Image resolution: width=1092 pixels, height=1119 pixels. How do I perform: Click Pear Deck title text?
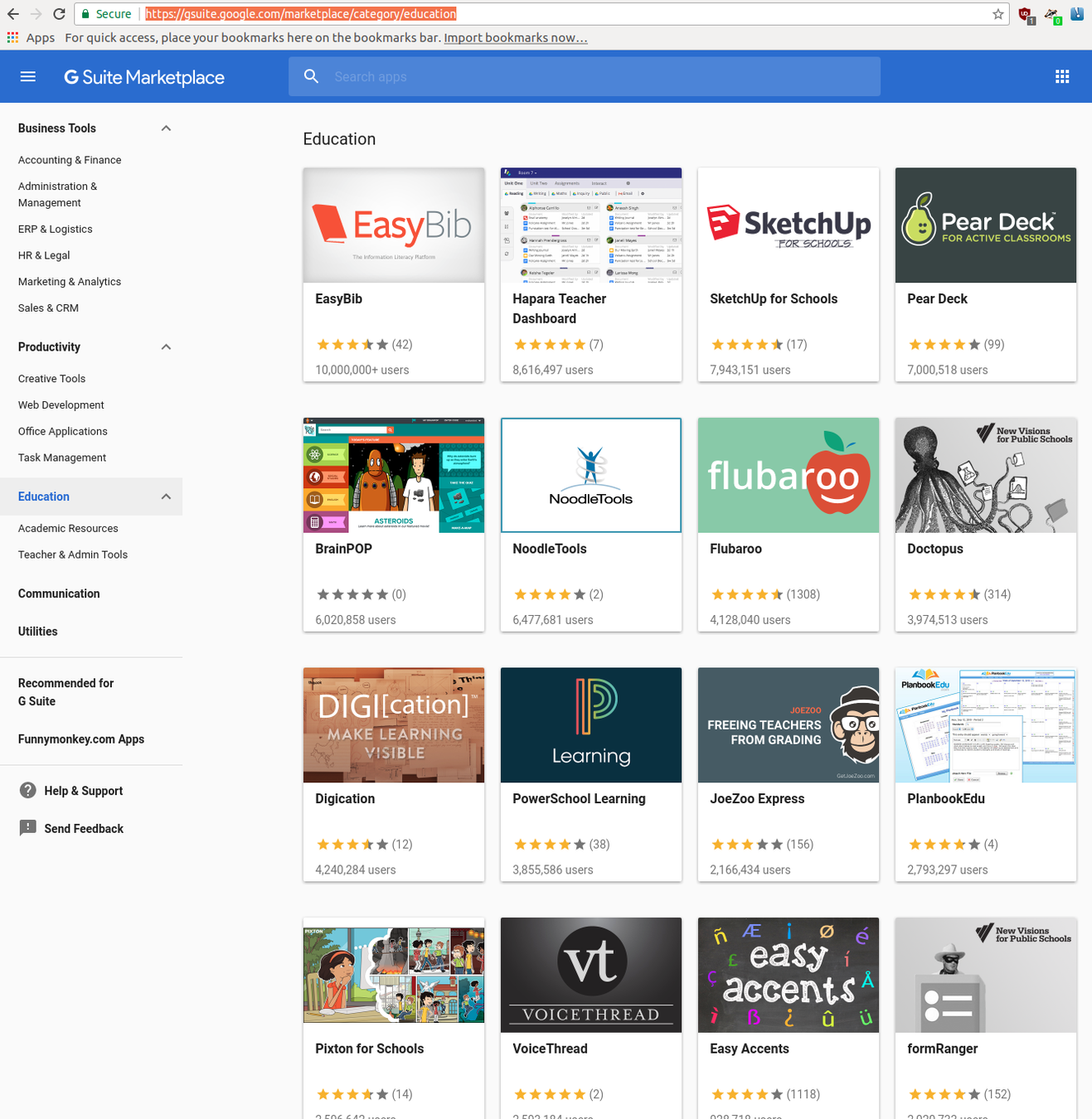[x=937, y=299]
